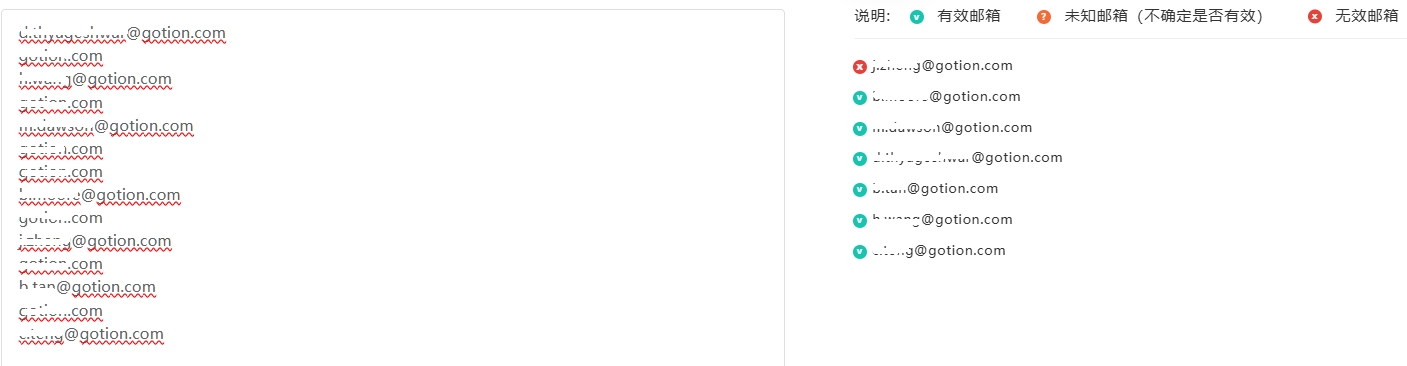Click the red X icon on the first result
The height and width of the screenshot is (366, 1407).
[859, 67]
